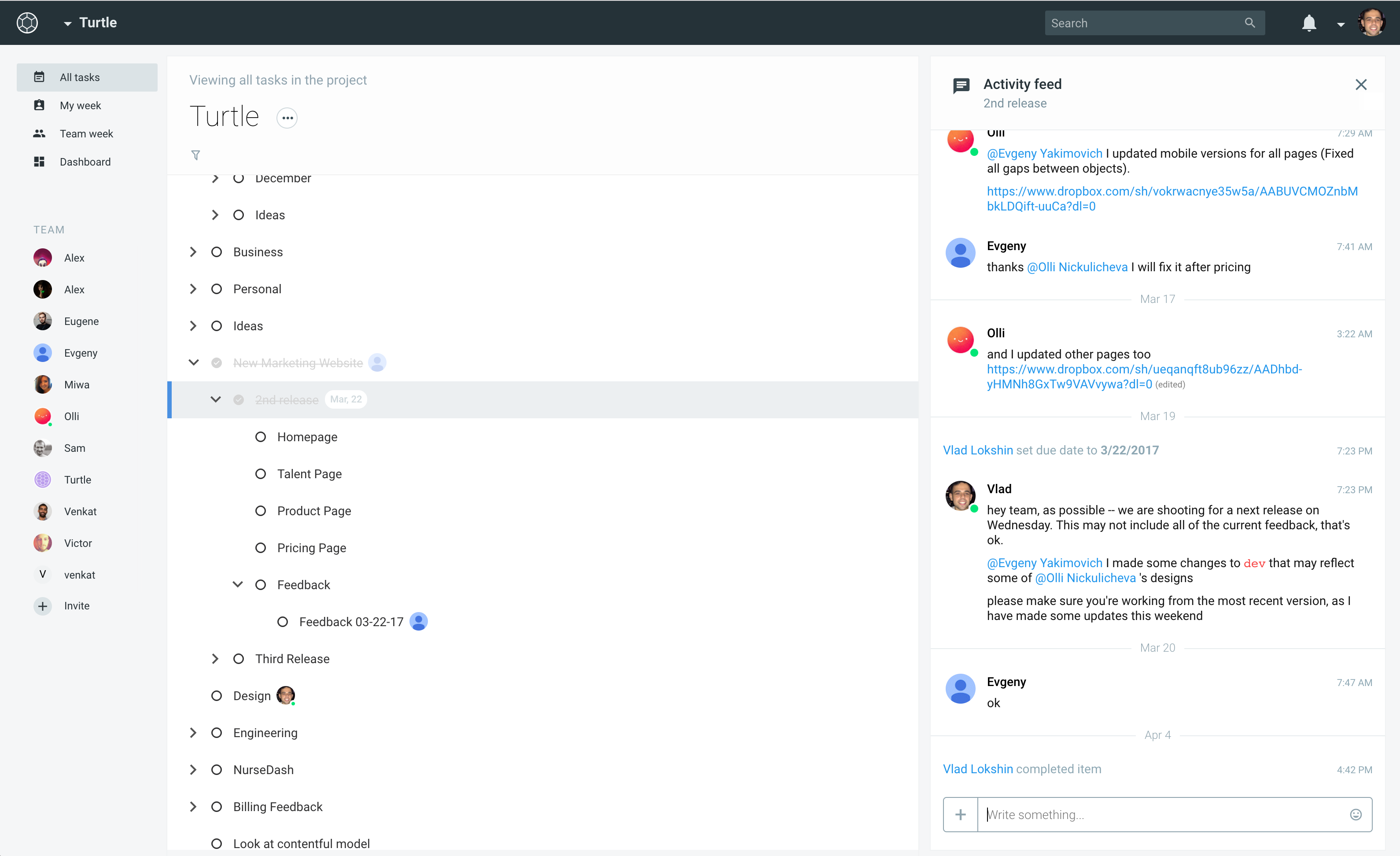The image size is (1400, 856).
Task: Switch to My week view
Action: coord(80,105)
